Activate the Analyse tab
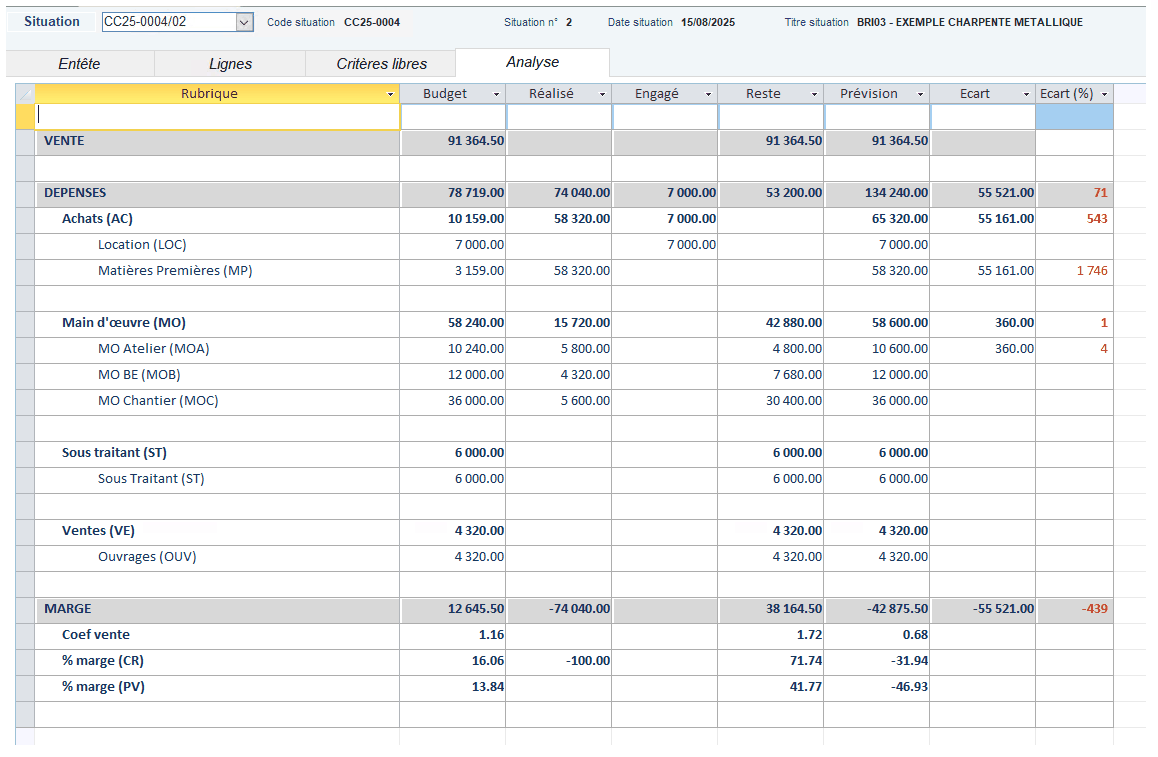This screenshot has height=757, width=1158. (532, 62)
